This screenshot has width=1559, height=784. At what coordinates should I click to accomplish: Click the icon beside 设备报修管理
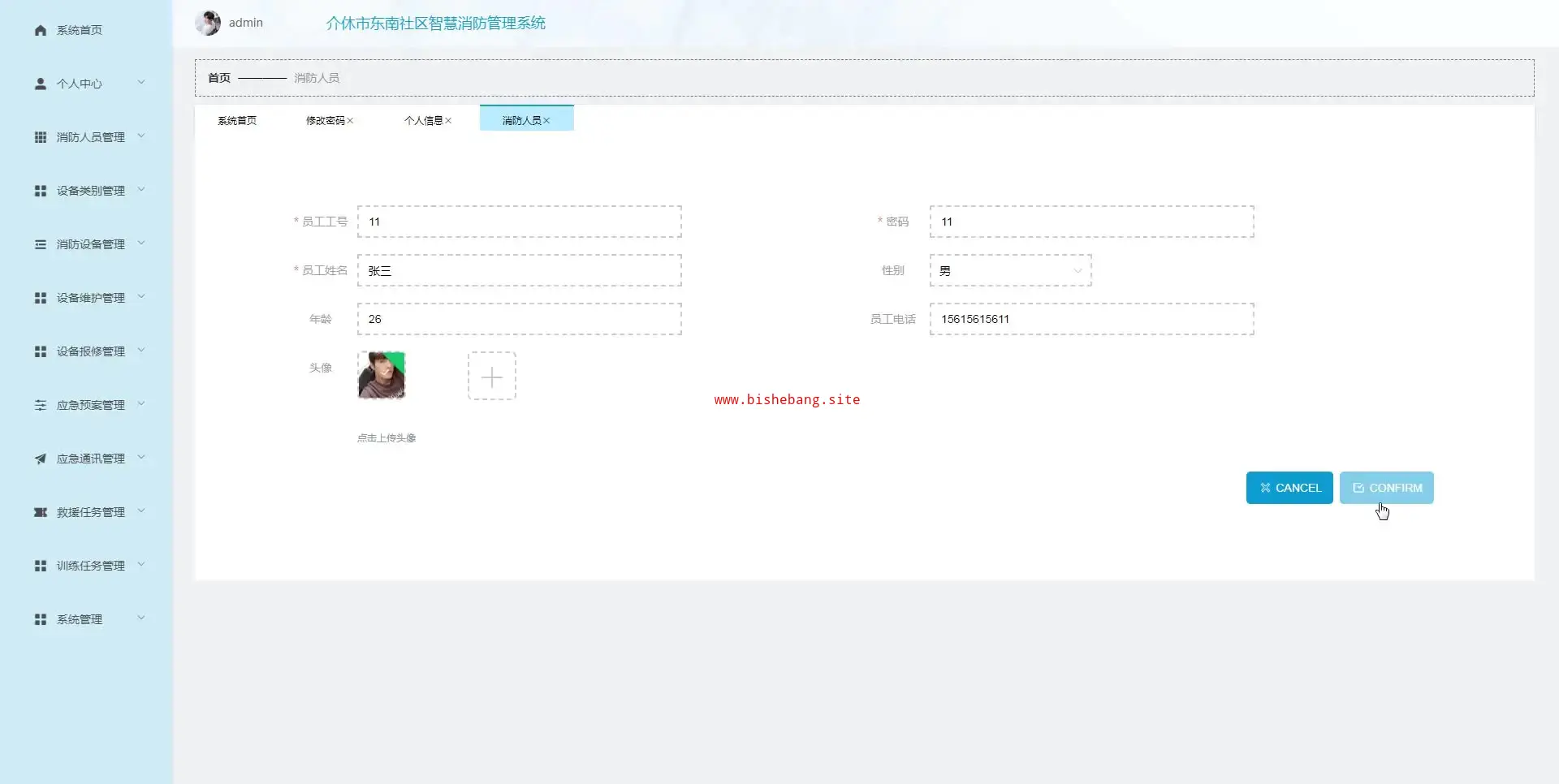coord(41,351)
